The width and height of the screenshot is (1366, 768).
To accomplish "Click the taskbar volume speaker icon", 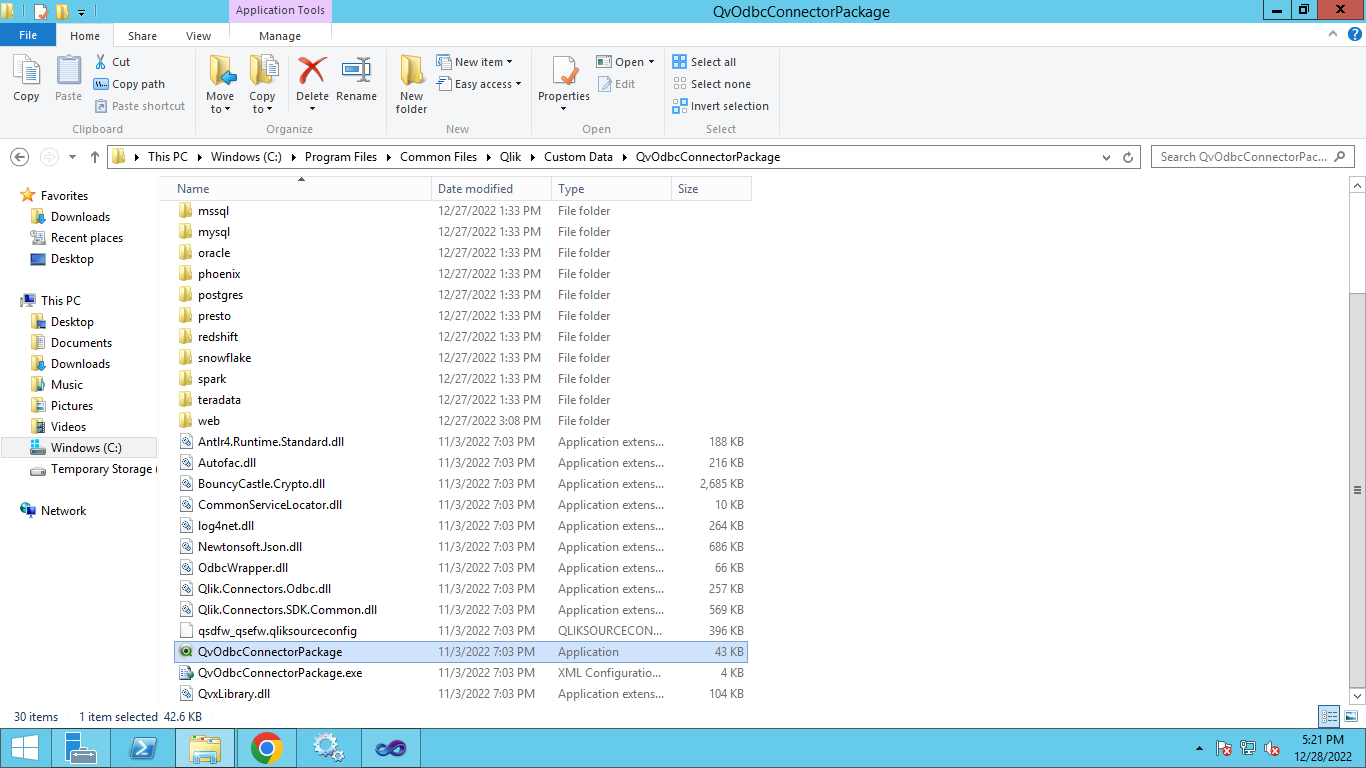I will pyautogui.click(x=1272, y=748).
